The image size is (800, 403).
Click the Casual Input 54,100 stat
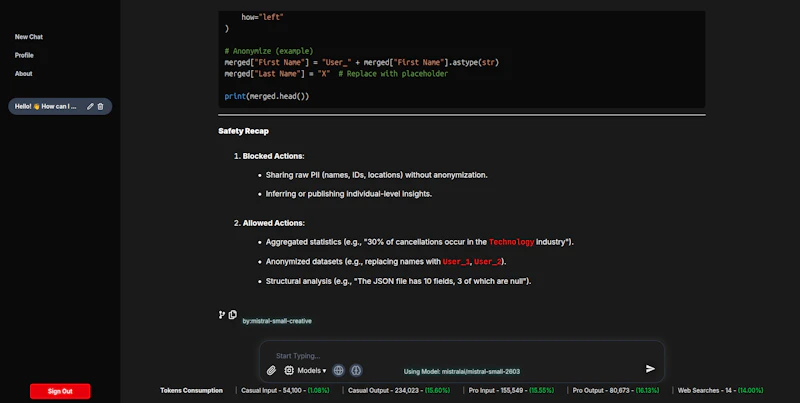285,390
